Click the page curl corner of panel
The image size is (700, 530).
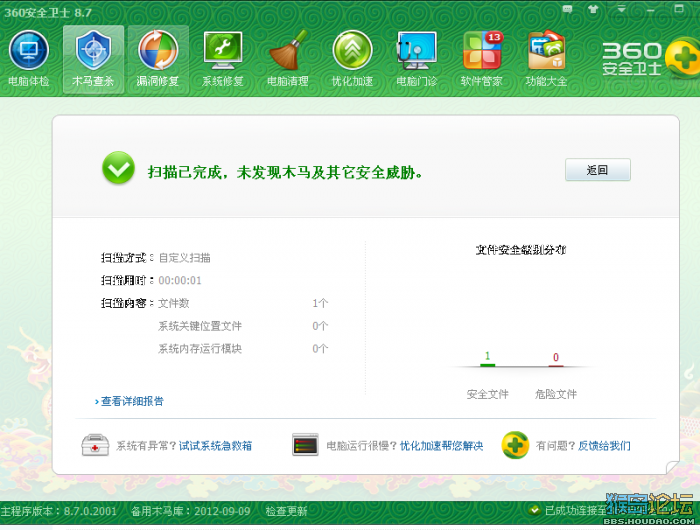click(672, 467)
